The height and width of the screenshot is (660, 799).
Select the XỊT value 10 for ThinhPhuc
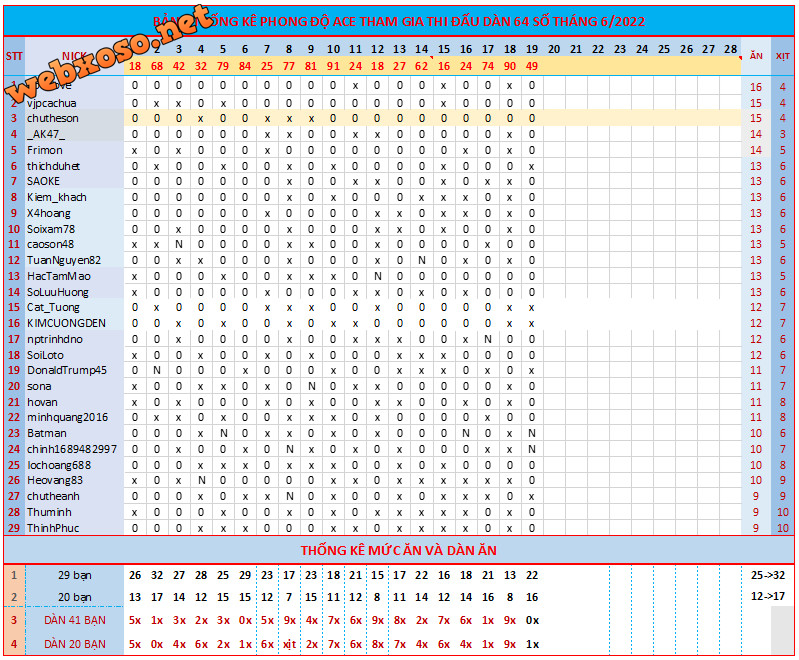(783, 528)
